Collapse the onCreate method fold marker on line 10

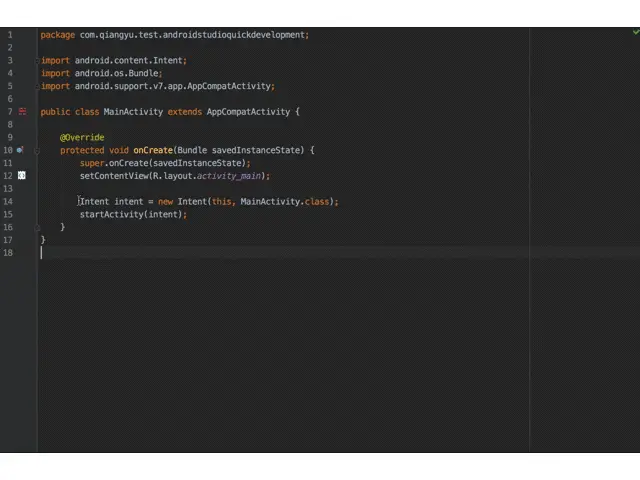(x=37, y=151)
